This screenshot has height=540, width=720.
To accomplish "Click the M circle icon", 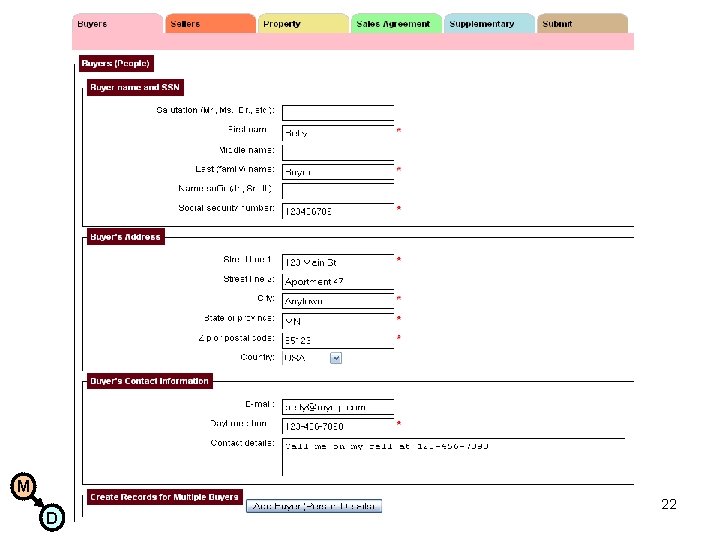I will 23,486.
